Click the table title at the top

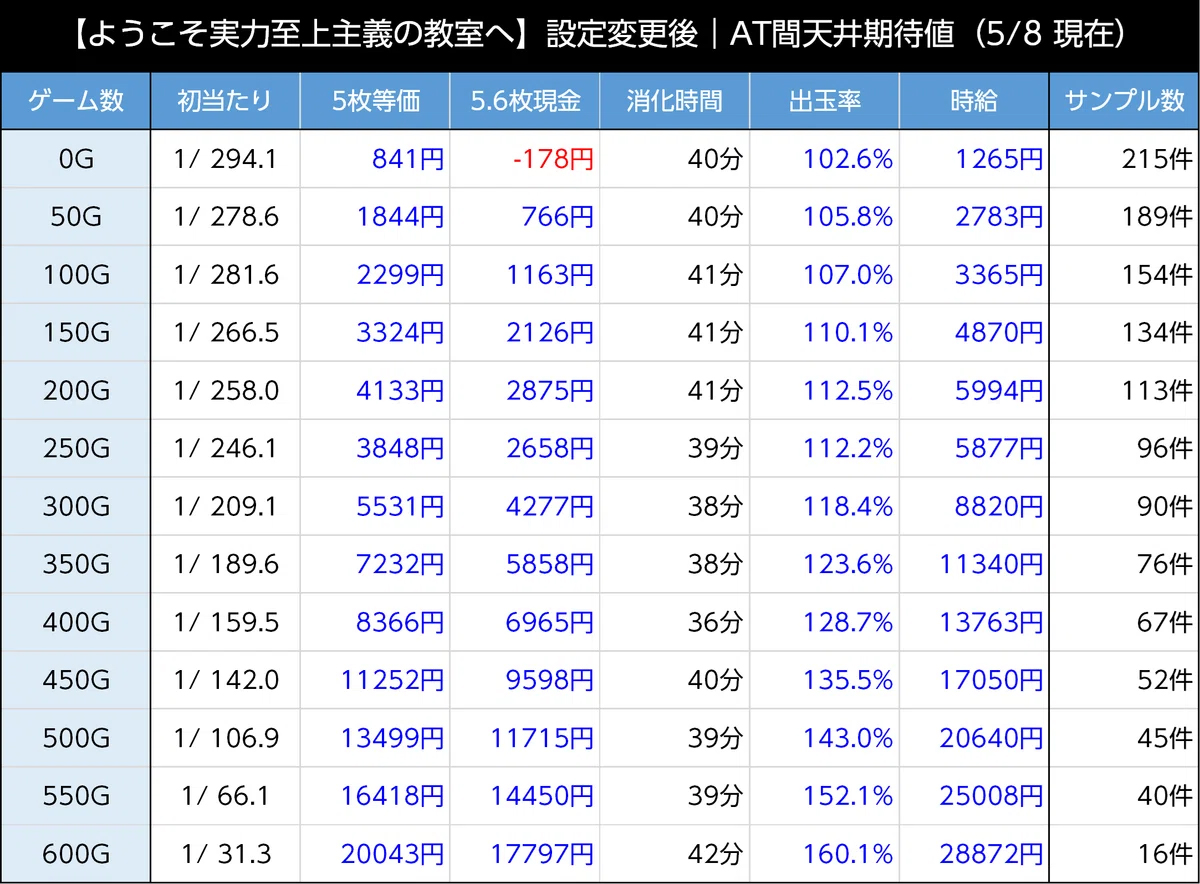pos(600,32)
